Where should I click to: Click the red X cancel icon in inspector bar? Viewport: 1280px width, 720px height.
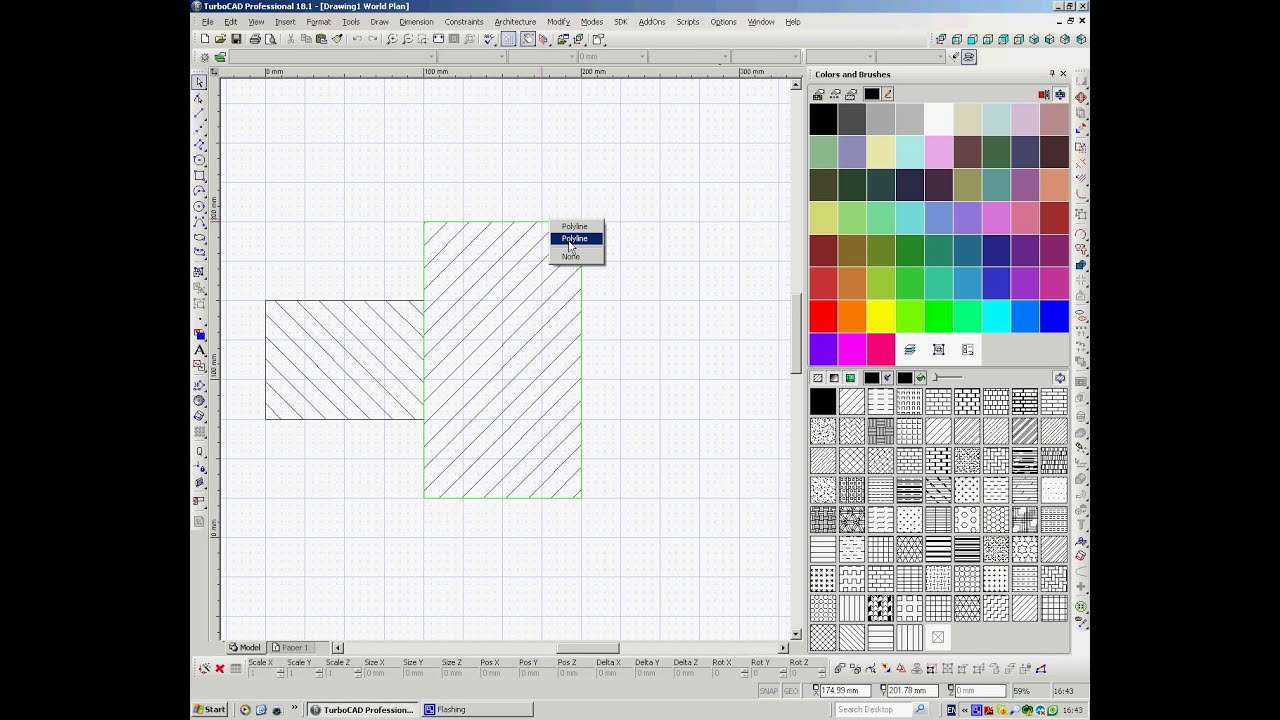[x=220, y=668]
